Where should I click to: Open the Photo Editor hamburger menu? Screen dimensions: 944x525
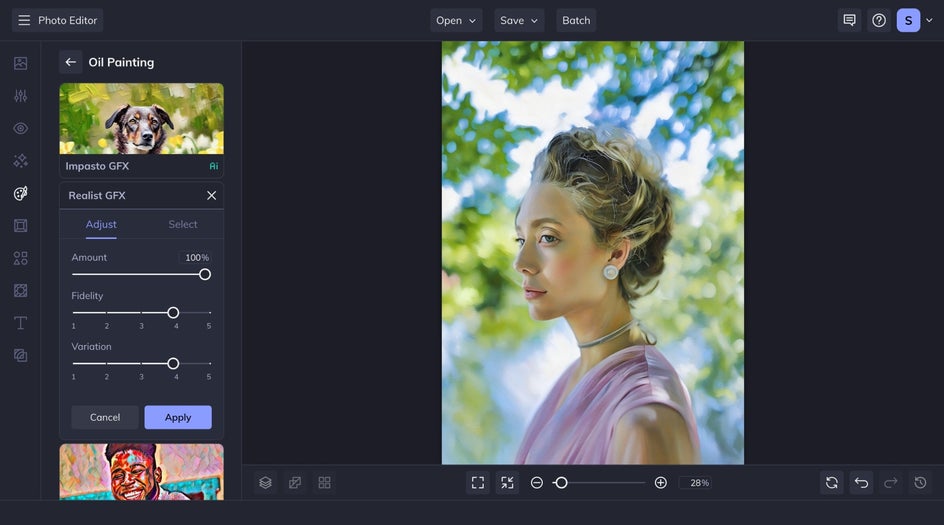(x=24, y=20)
